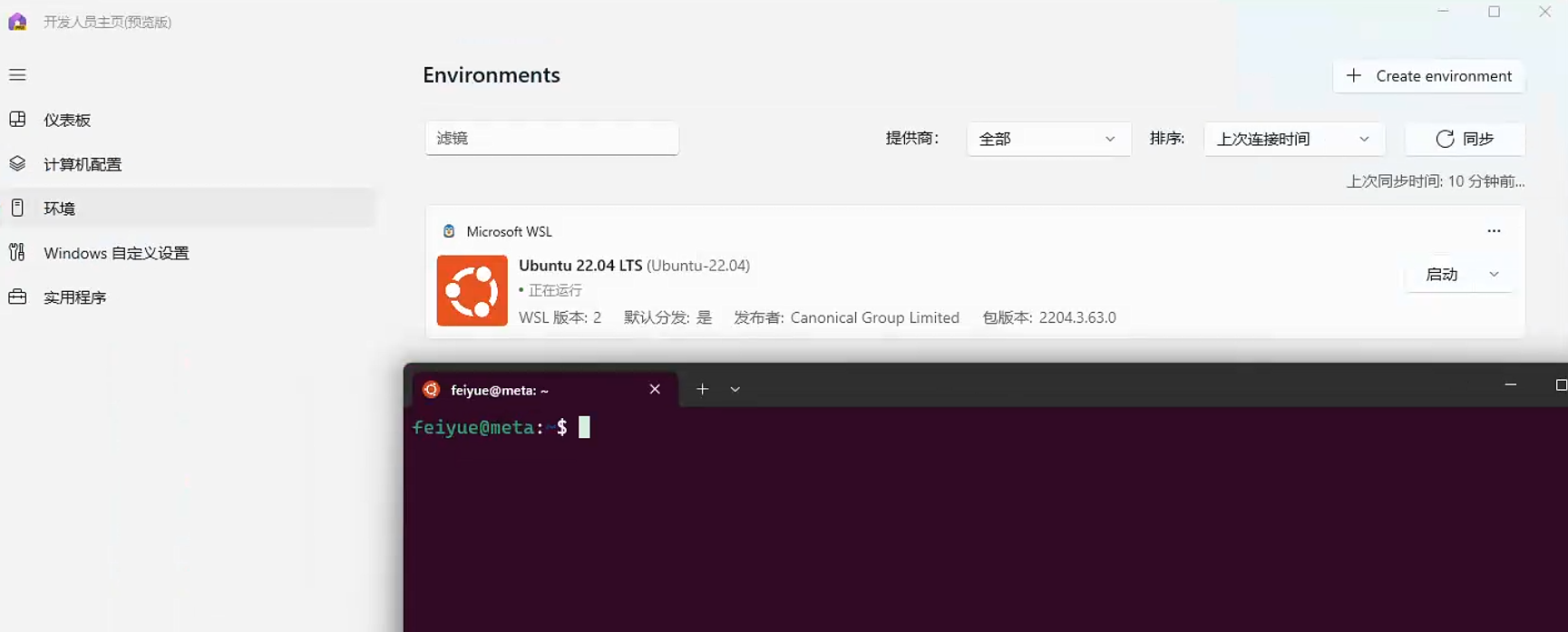Toggle the hamburger navigation menu
1568x632 pixels.
click(x=17, y=74)
